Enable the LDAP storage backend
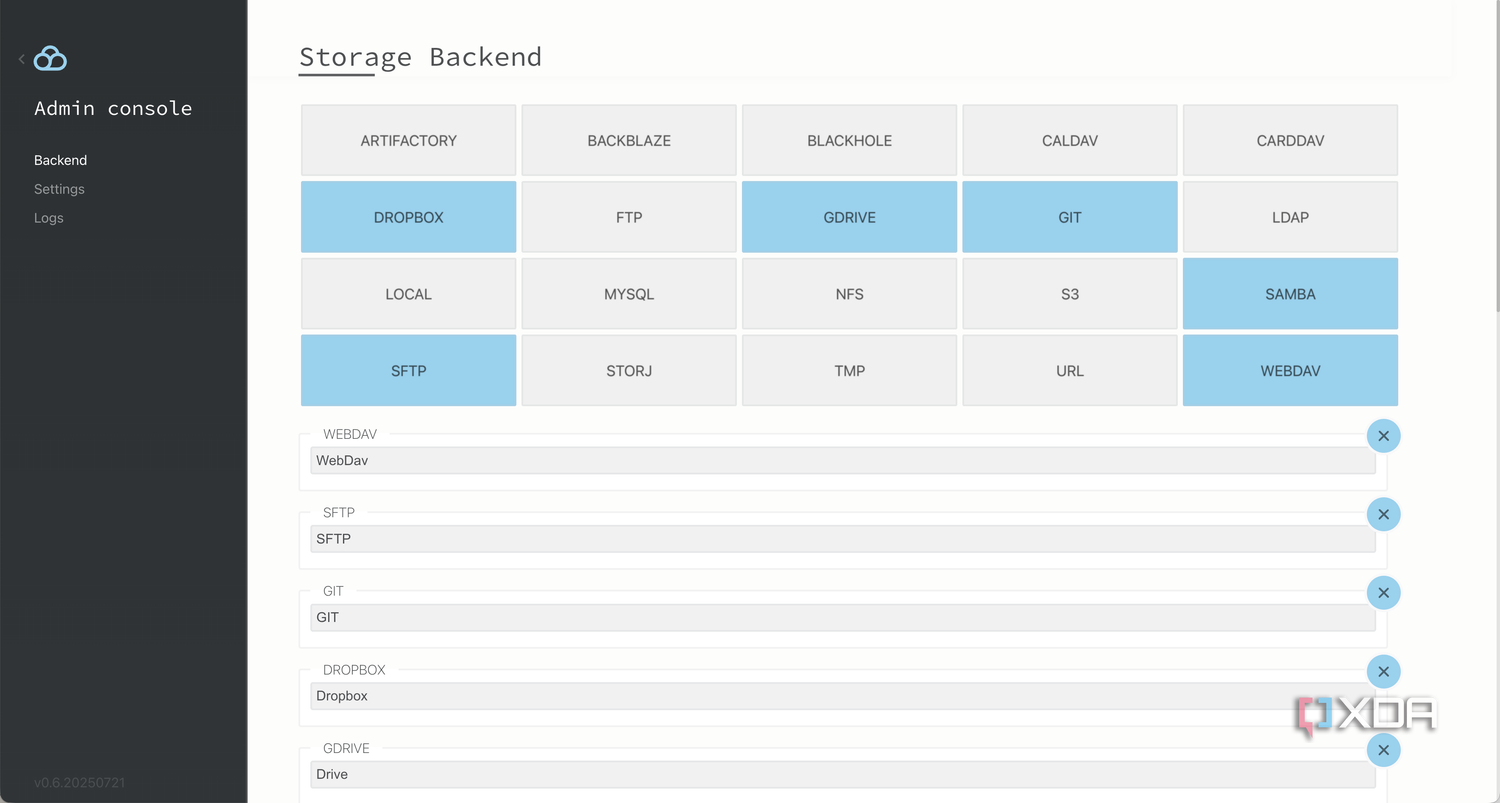The image size is (1500, 803). coord(1290,217)
